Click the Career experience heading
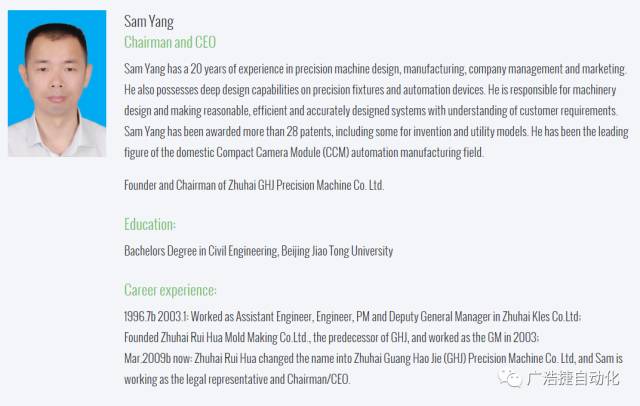This screenshot has height=406, width=640. (x=170, y=291)
